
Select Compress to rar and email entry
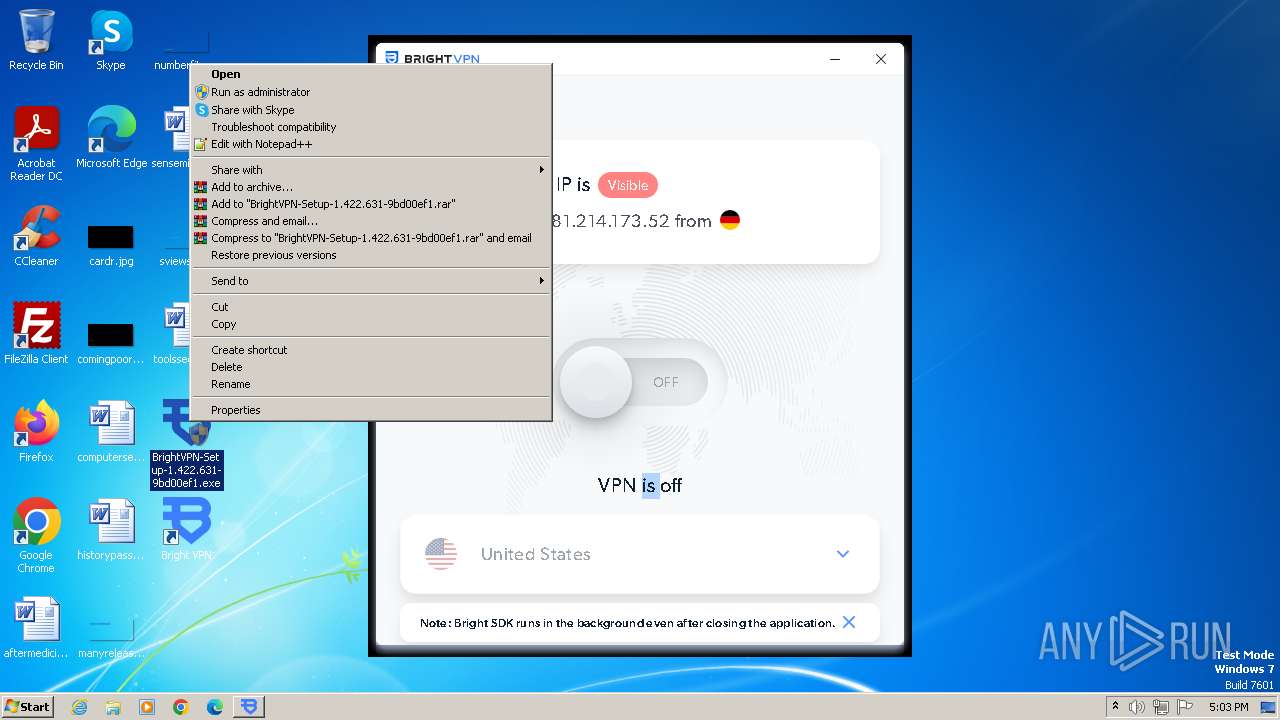click(371, 238)
